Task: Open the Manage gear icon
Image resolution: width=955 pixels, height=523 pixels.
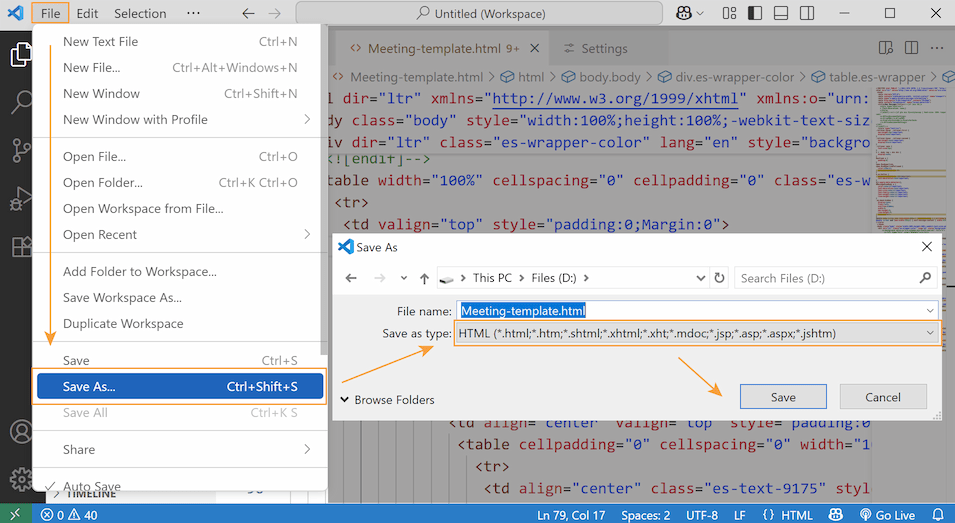Action: tap(21, 479)
